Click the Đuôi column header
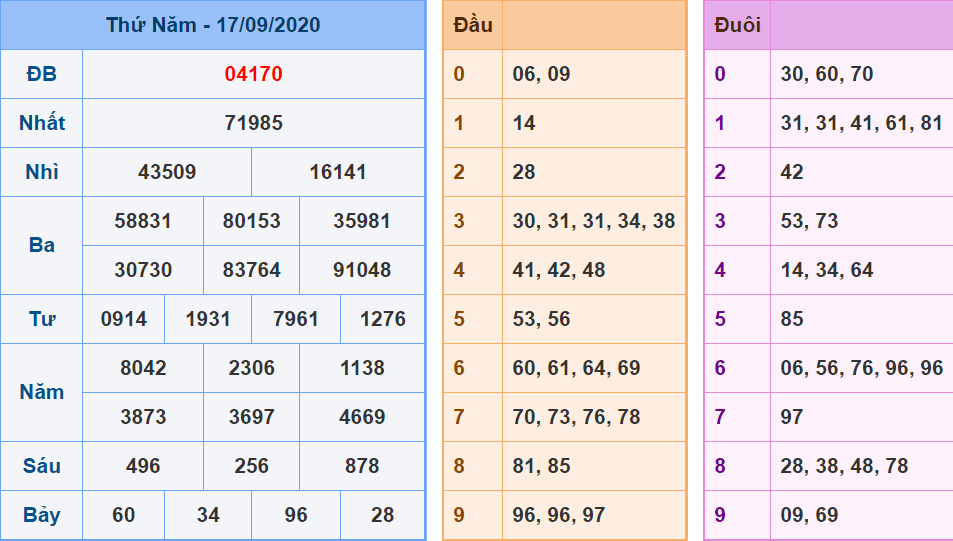Screen dimensions: 953x541 tap(737, 25)
